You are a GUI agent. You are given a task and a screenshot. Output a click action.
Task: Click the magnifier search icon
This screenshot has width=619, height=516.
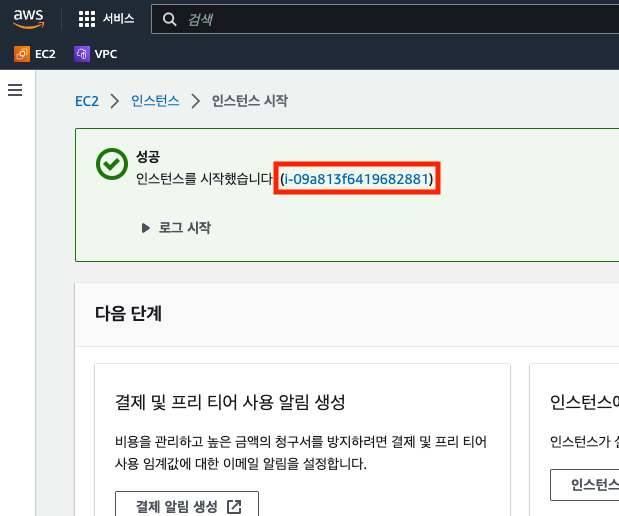point(169,19)
